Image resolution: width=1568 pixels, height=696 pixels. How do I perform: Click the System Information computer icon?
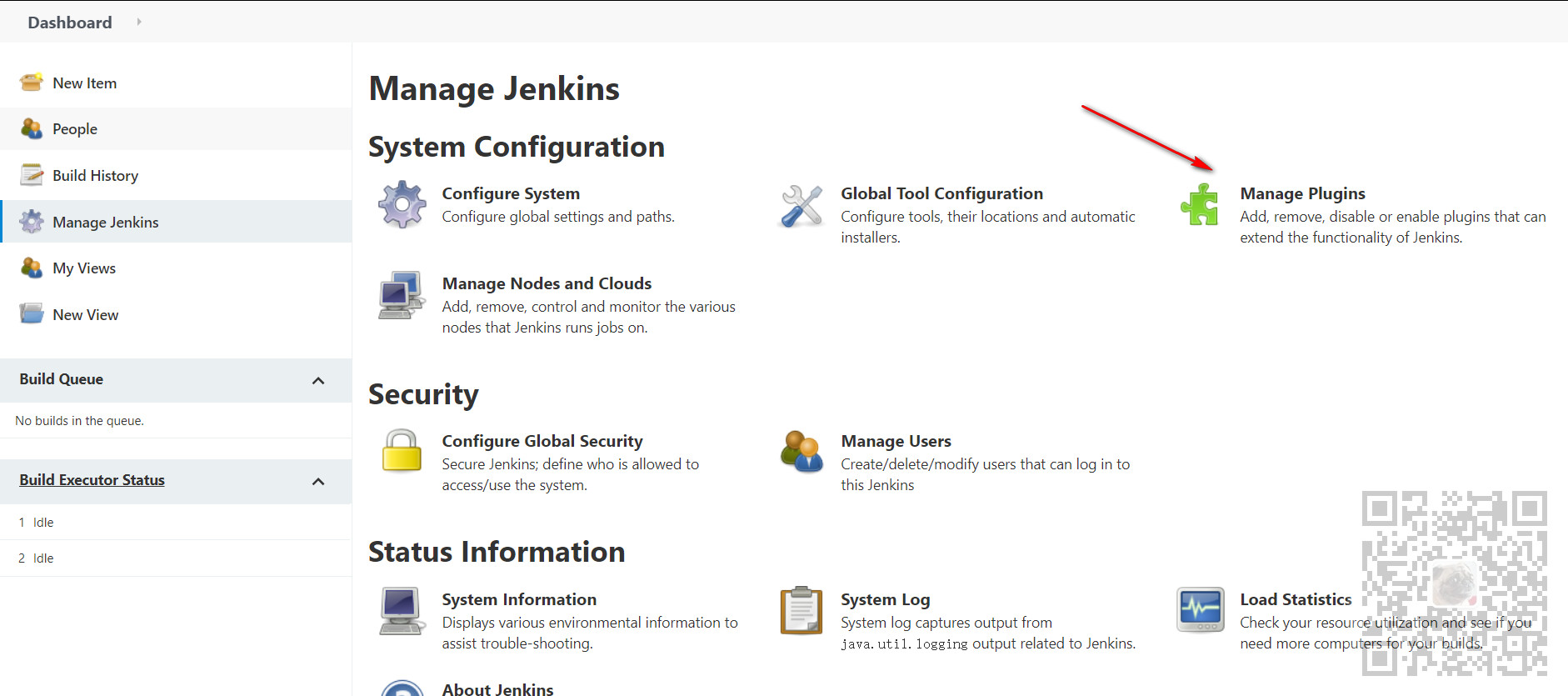coord(401,611)
